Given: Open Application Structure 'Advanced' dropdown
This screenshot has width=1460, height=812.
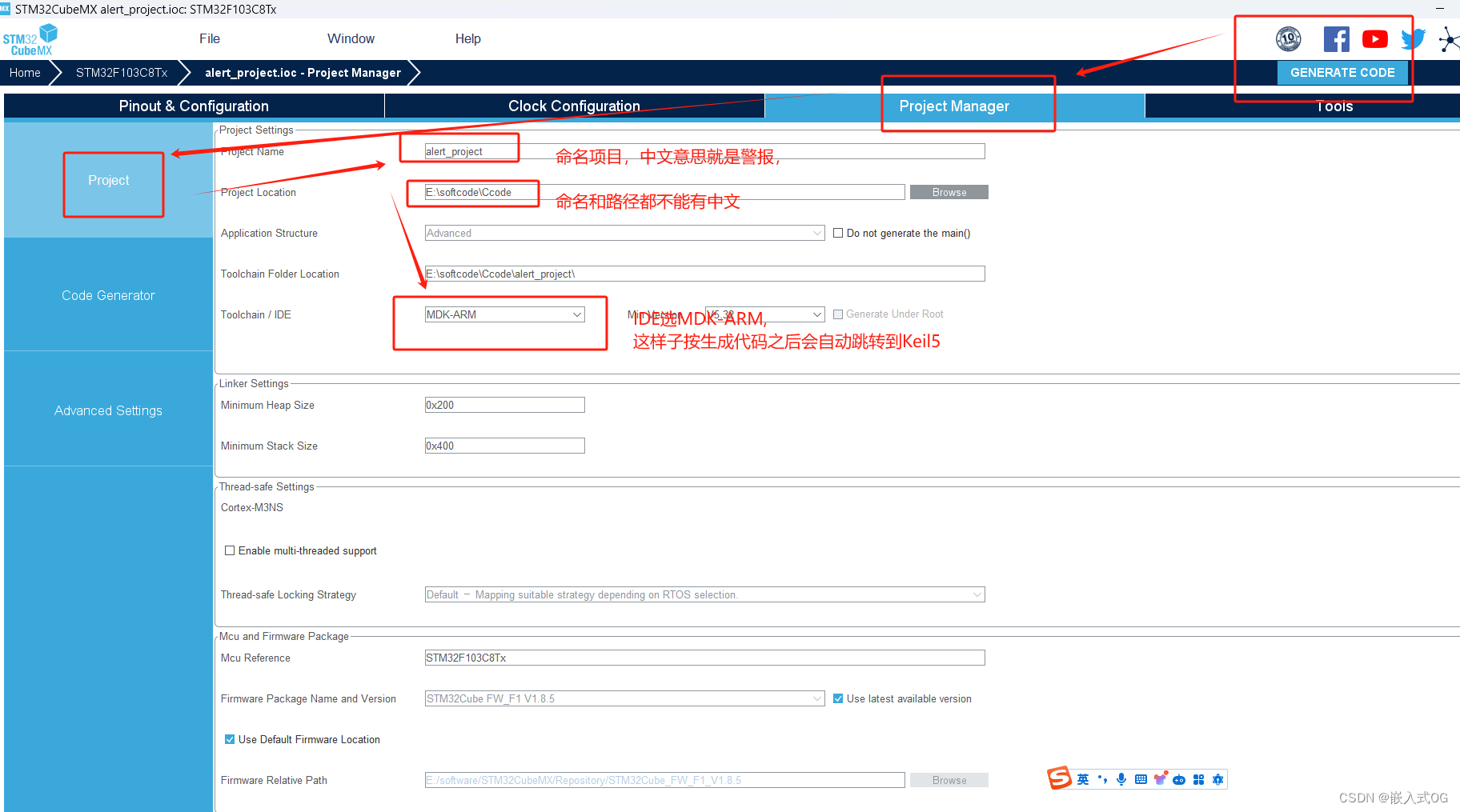Looking at the screenshot, I should 624,233.
